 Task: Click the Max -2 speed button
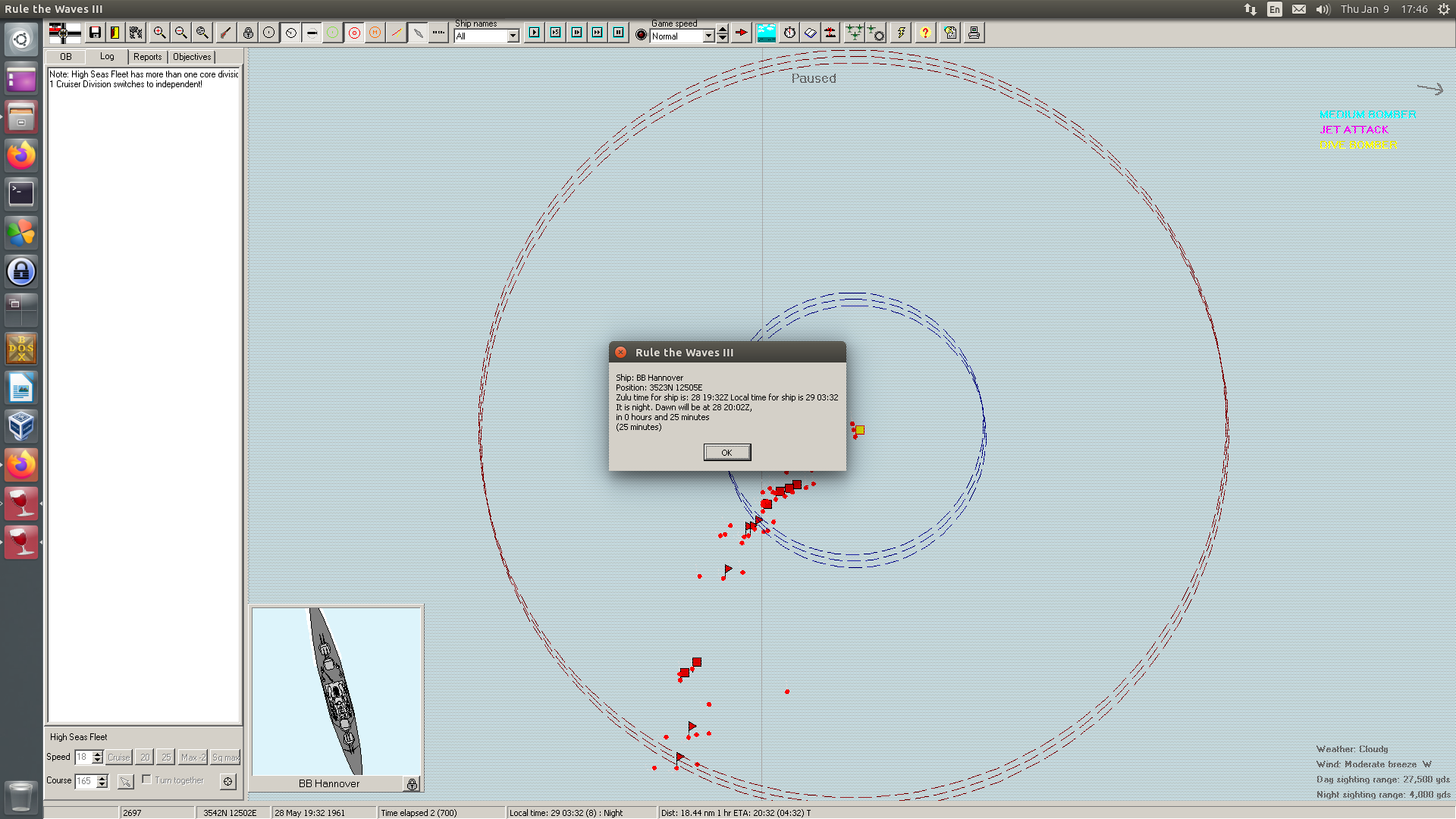pos(193,757)
